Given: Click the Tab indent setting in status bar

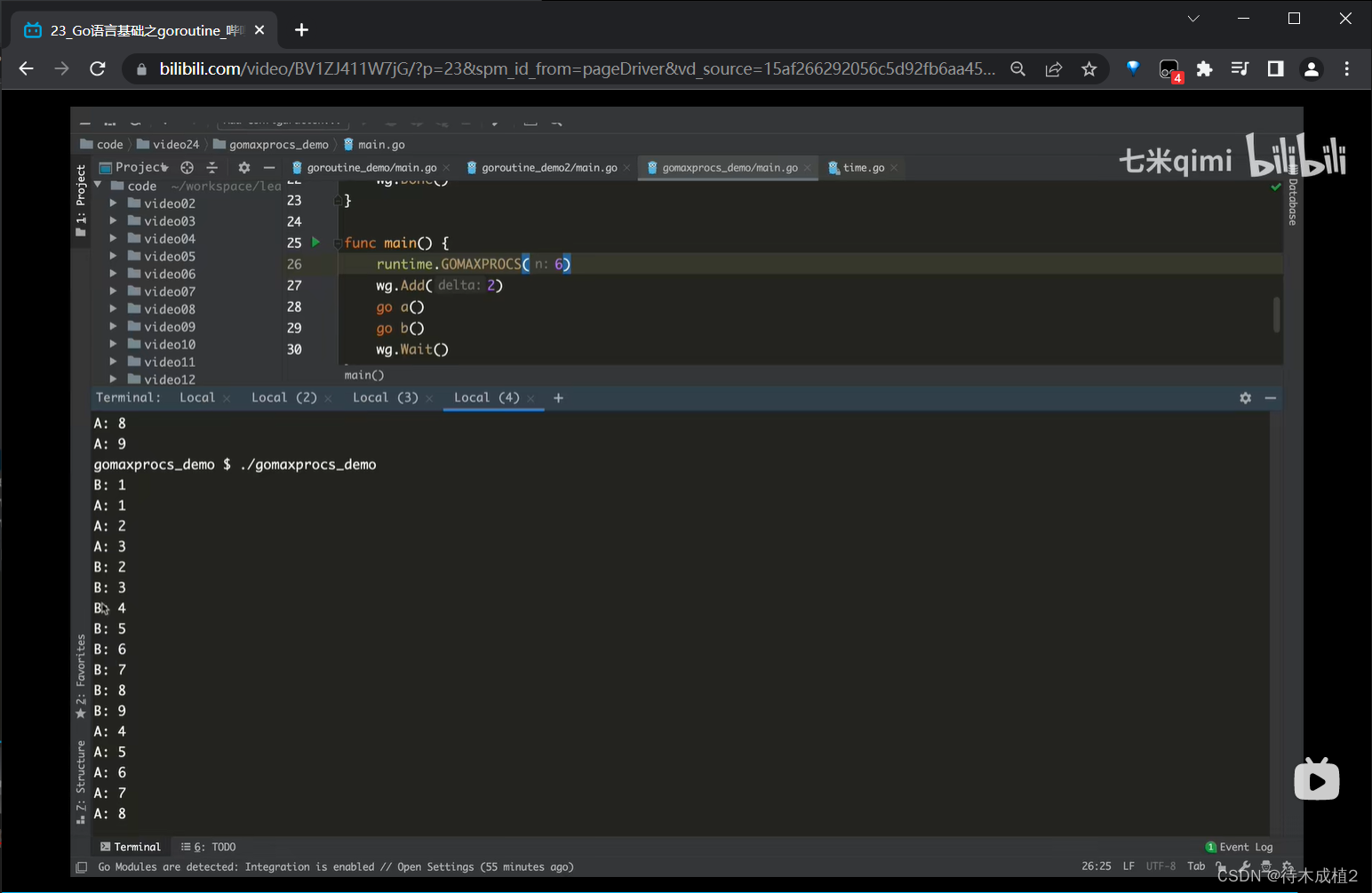Looking at the screenshot, I should [x=1196, y=866].
